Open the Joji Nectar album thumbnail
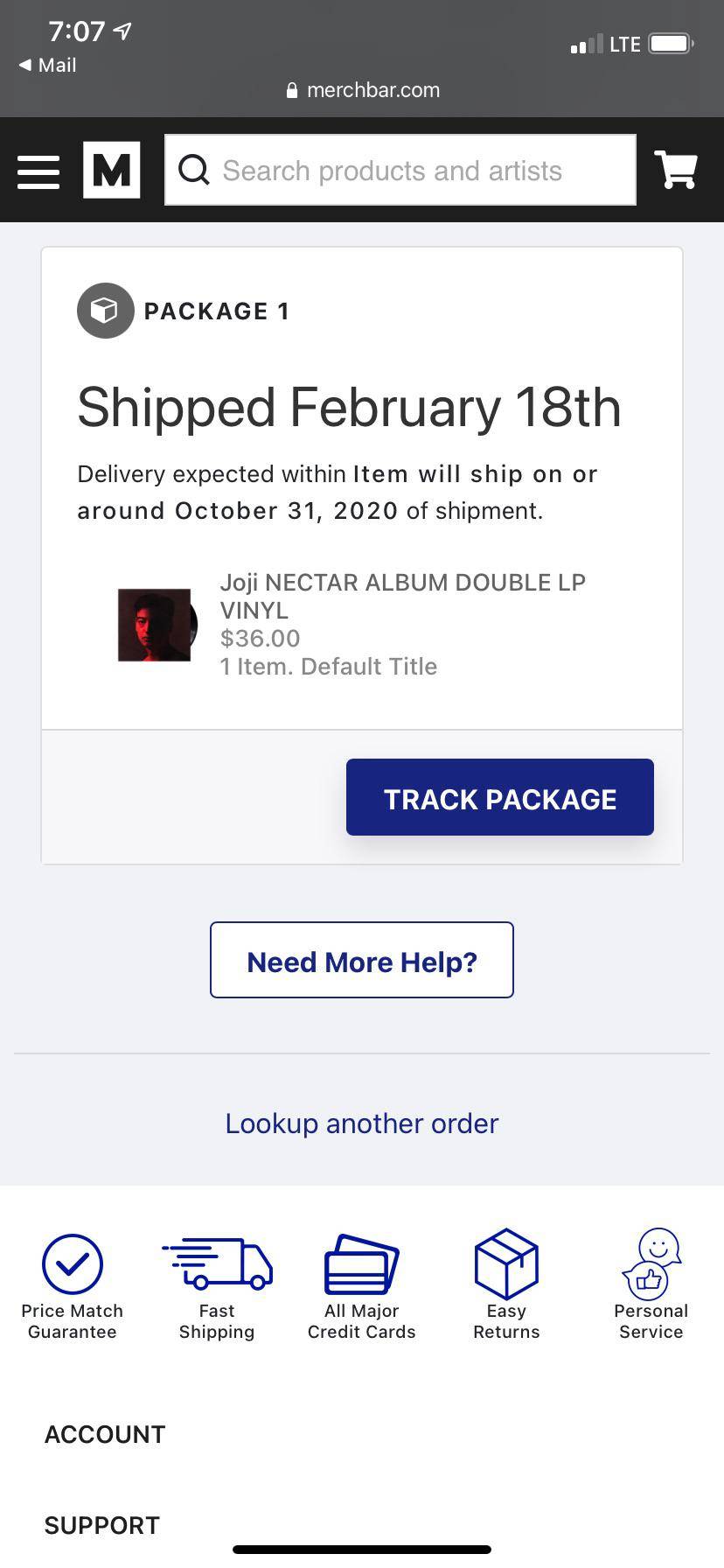 point(156,625)
